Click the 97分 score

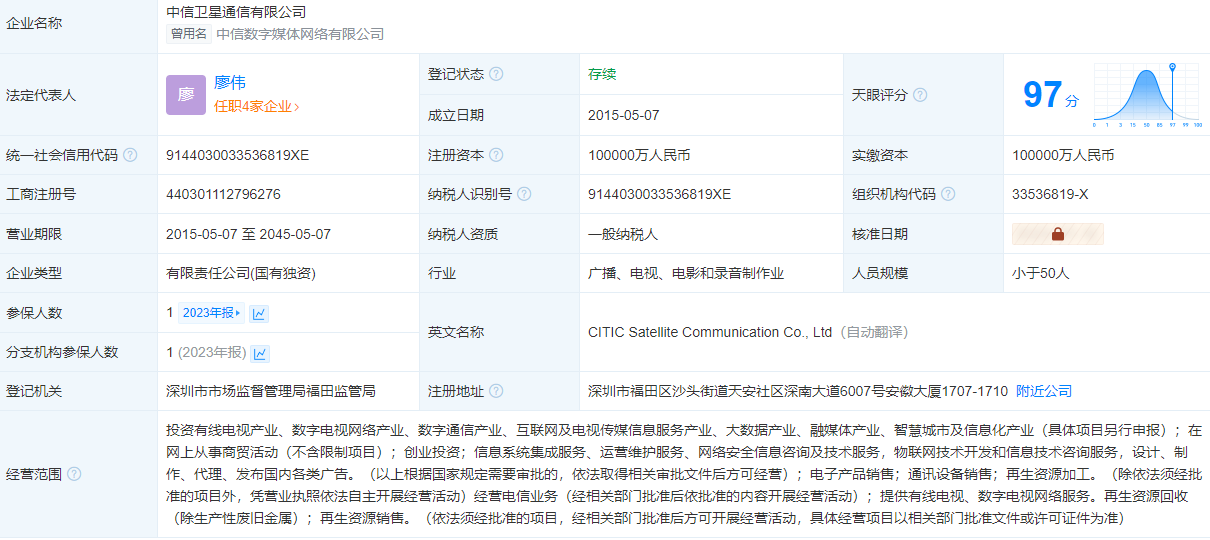click(1051, 95)
